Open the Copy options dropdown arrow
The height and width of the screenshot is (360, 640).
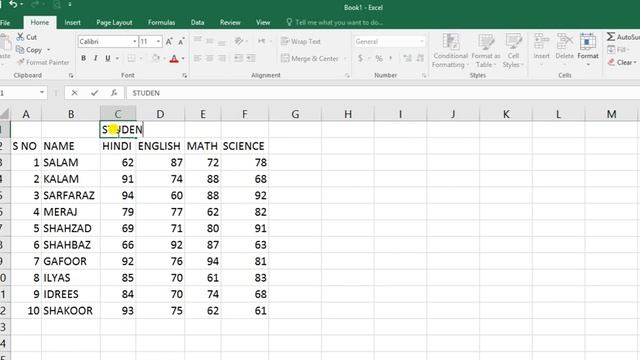(x=49, y=50)
